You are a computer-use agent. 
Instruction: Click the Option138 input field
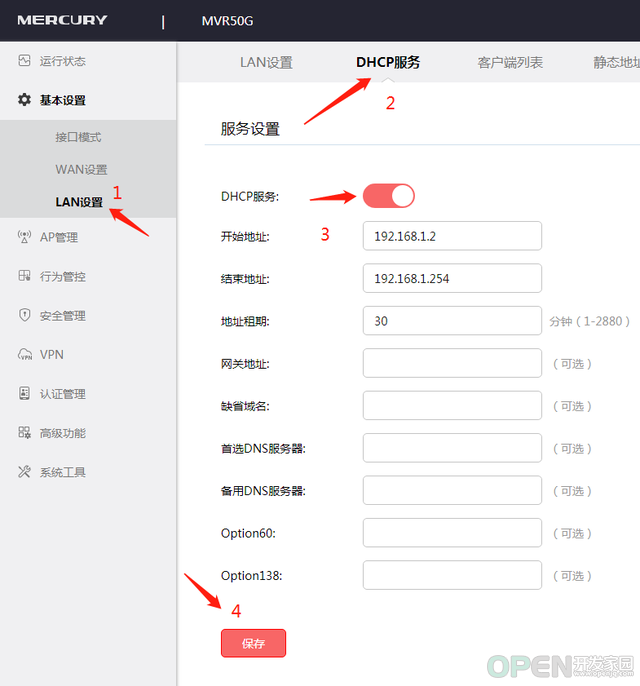[x=452, y=575]
